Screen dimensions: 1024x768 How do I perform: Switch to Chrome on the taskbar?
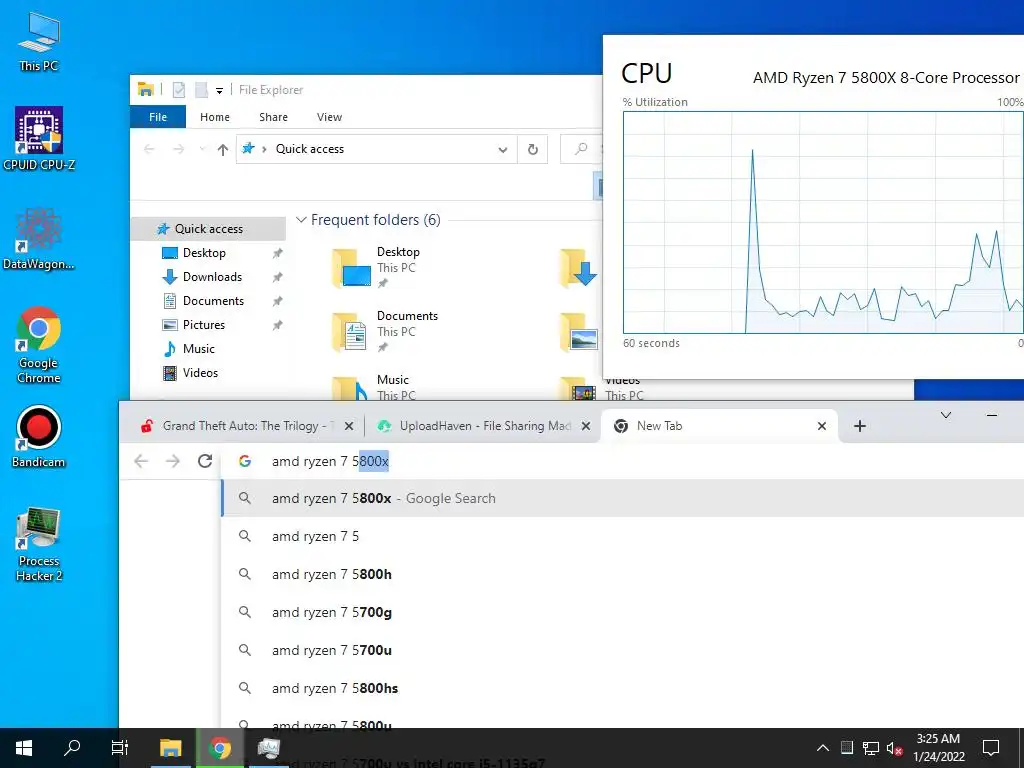pos(220,748)
